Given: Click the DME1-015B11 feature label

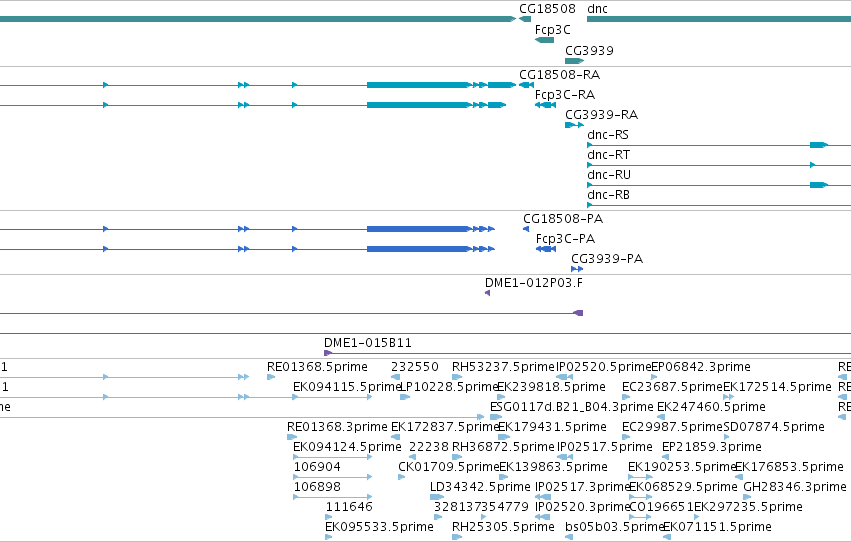Looking at the screenshot, I should point(367,343).
